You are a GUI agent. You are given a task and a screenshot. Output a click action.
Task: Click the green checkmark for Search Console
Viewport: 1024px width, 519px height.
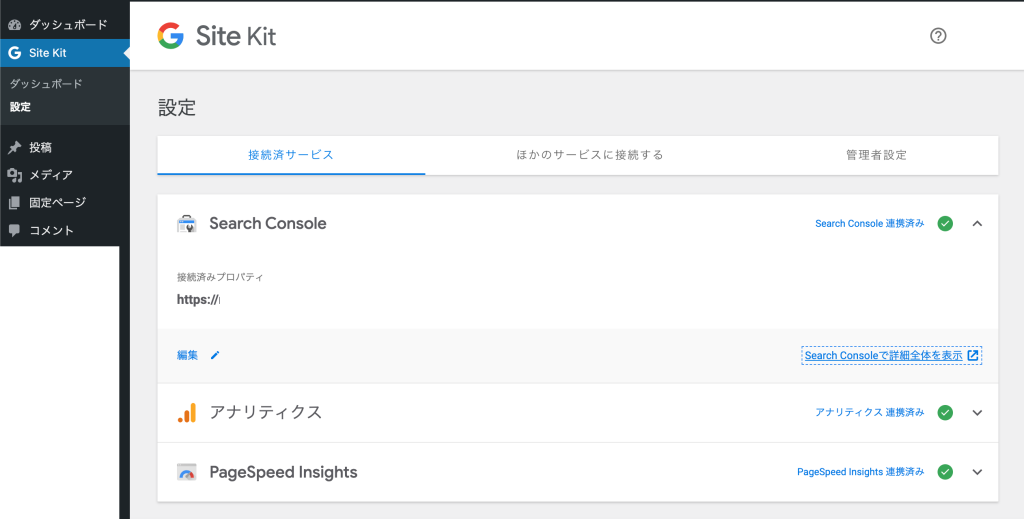[x=945, y=223]
